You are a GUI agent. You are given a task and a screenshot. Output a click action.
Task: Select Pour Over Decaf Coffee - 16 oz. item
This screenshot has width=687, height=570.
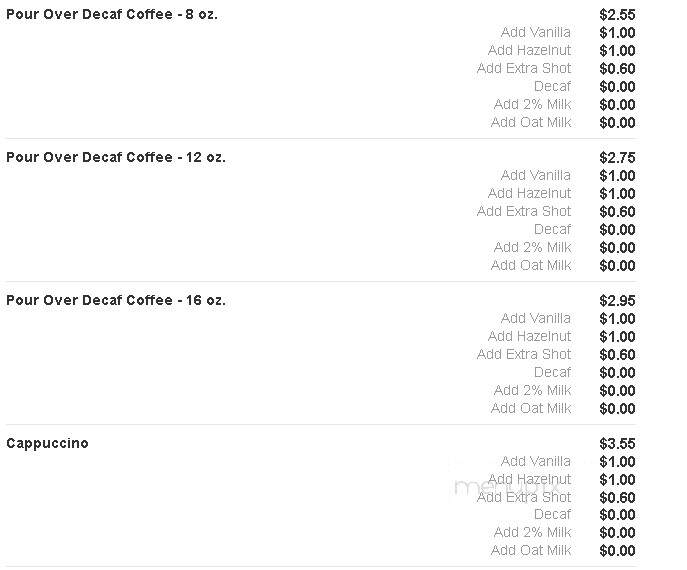[x=116, y=300]
